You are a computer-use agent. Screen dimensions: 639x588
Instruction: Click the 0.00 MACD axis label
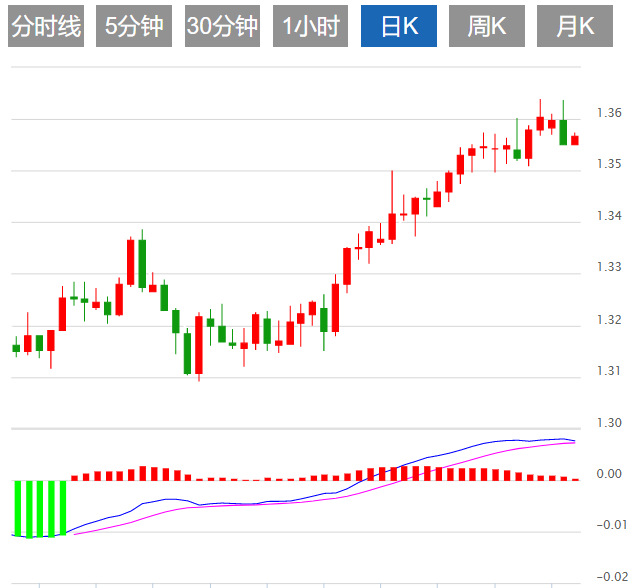(609, 474)
